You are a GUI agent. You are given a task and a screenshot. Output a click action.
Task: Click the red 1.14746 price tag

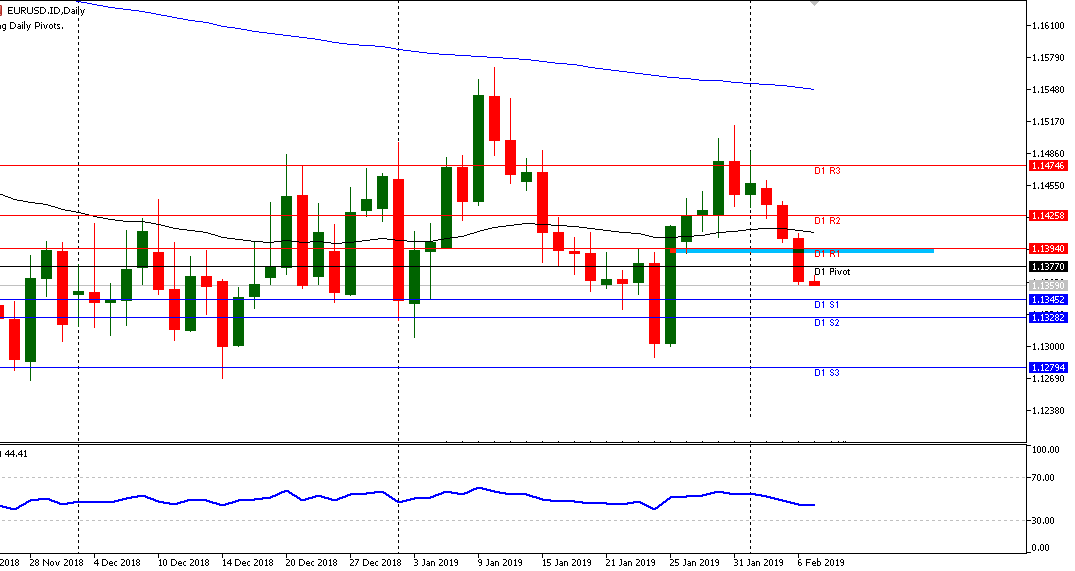tap(1047, 166)
